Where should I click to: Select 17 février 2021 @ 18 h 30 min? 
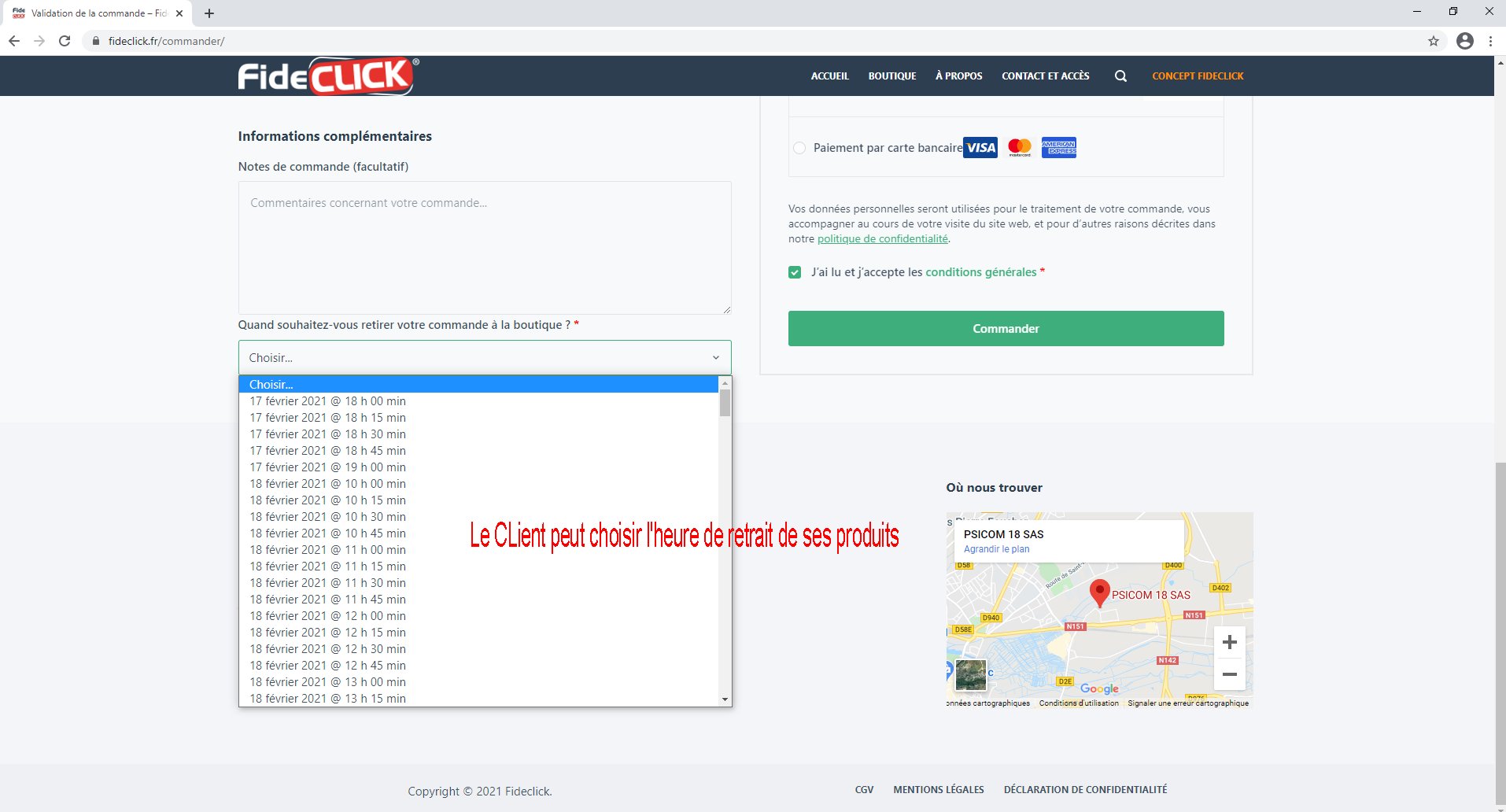[x=327, y=434]
